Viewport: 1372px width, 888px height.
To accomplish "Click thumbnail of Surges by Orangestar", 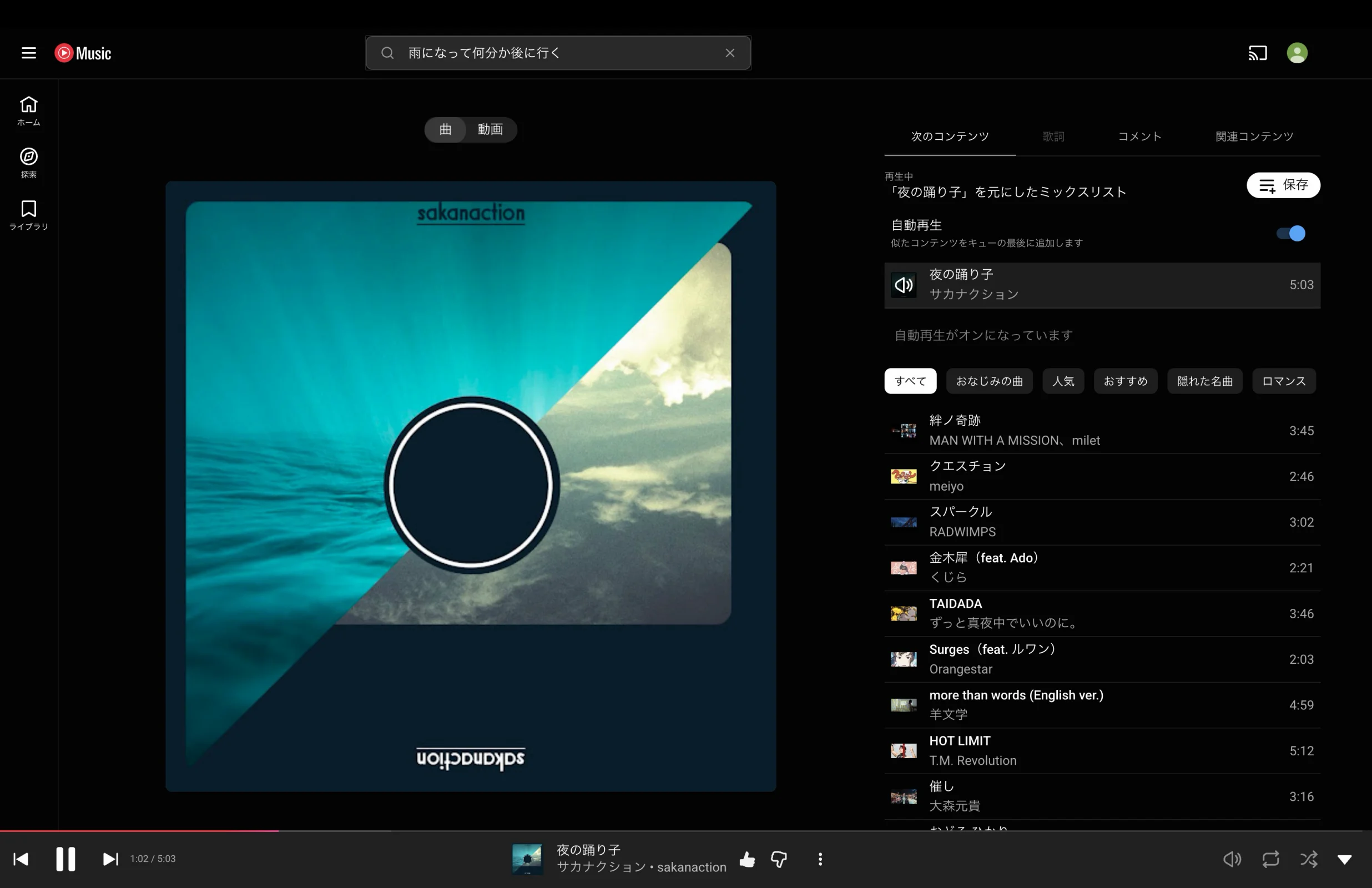I will click(x=904, y=659).
